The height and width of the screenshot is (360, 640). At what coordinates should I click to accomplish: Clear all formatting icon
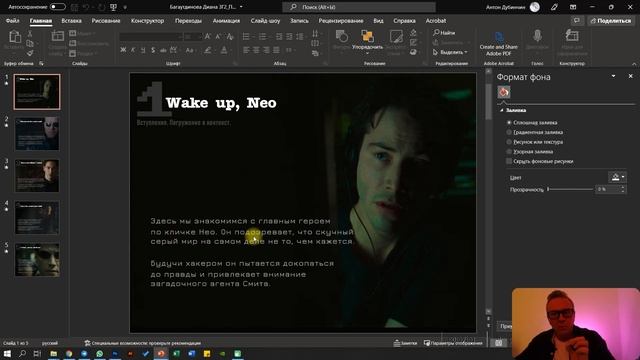pyautogui.click(x=230, y=37)
